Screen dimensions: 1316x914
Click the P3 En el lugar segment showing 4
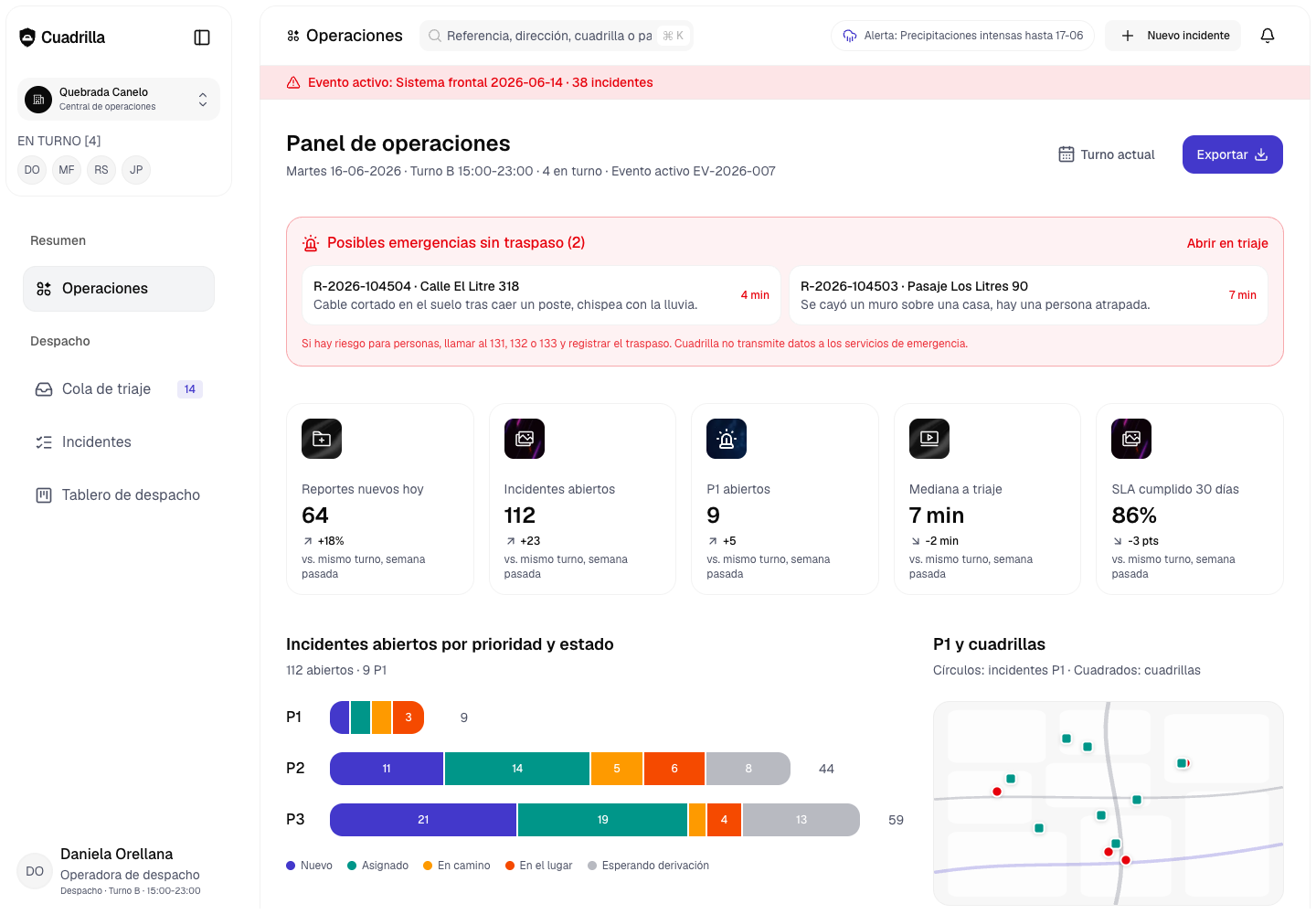coord(724,820)
